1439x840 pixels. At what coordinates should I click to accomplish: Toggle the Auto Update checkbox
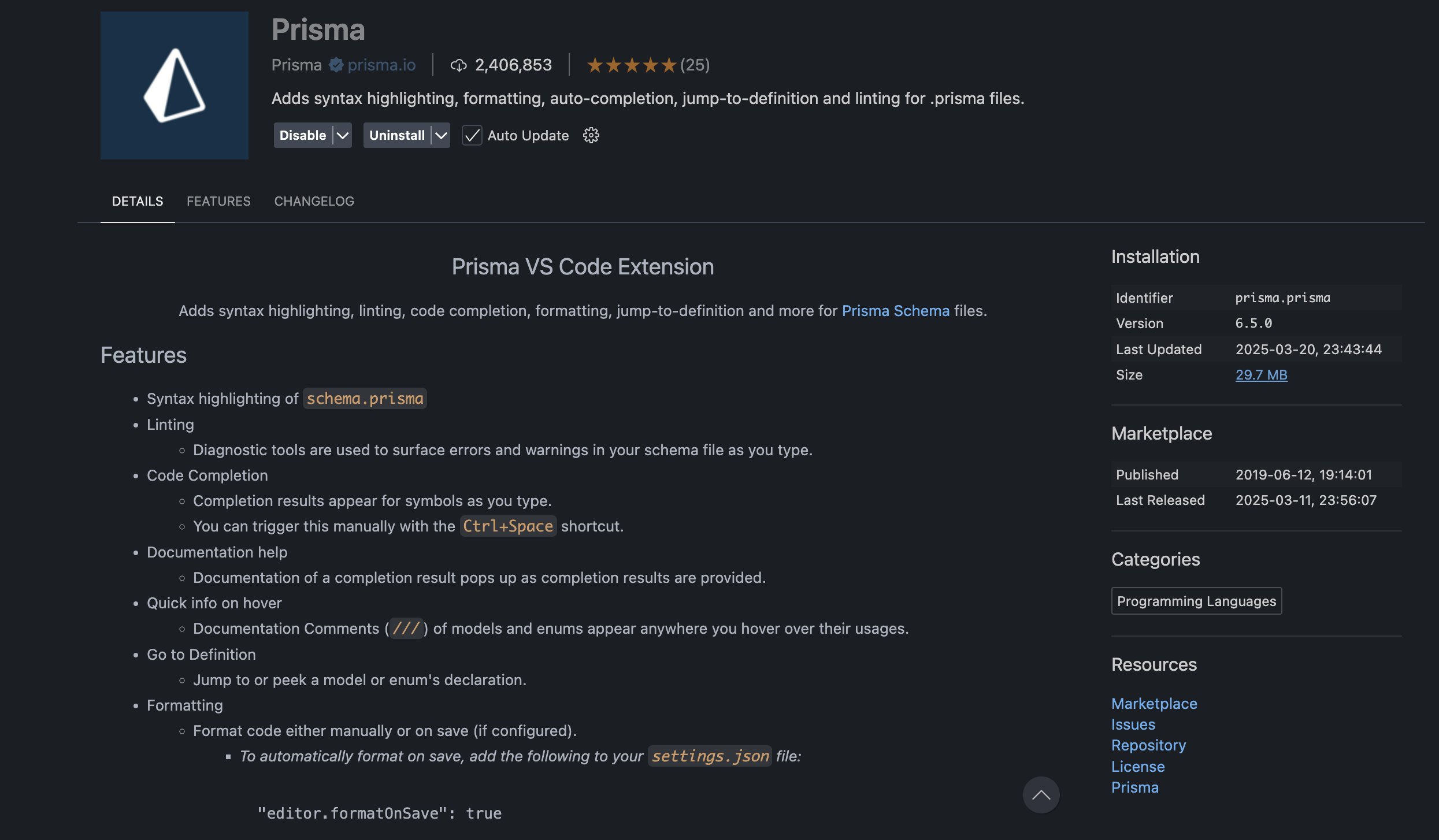pos(472,135)
